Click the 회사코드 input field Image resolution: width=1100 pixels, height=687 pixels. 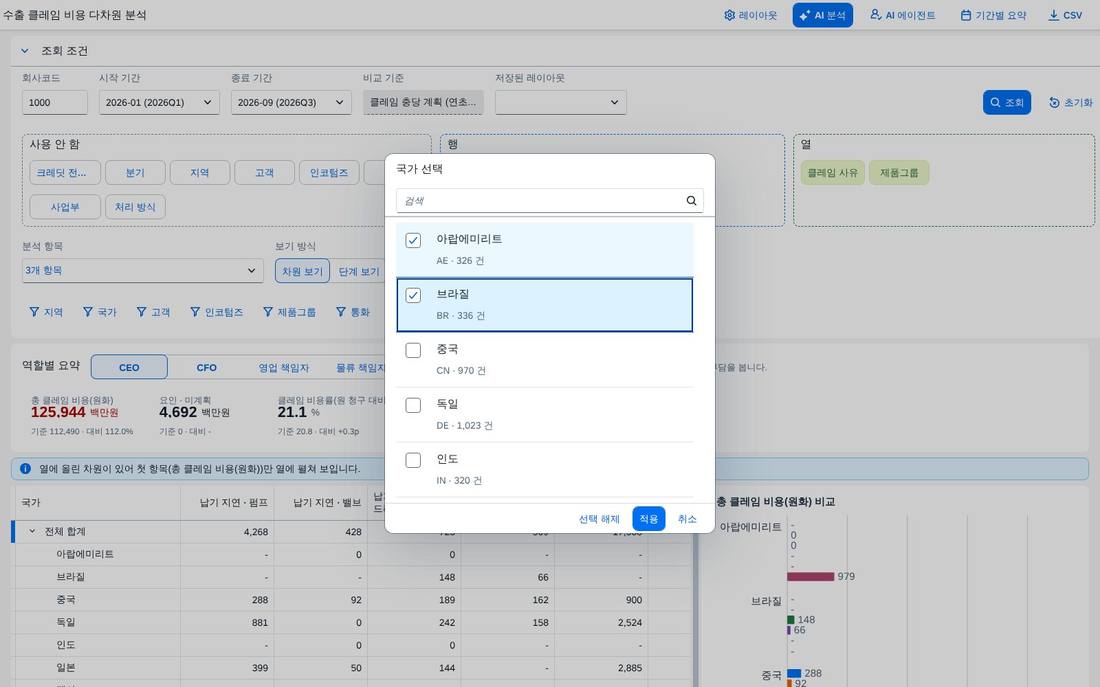point(55,102)
